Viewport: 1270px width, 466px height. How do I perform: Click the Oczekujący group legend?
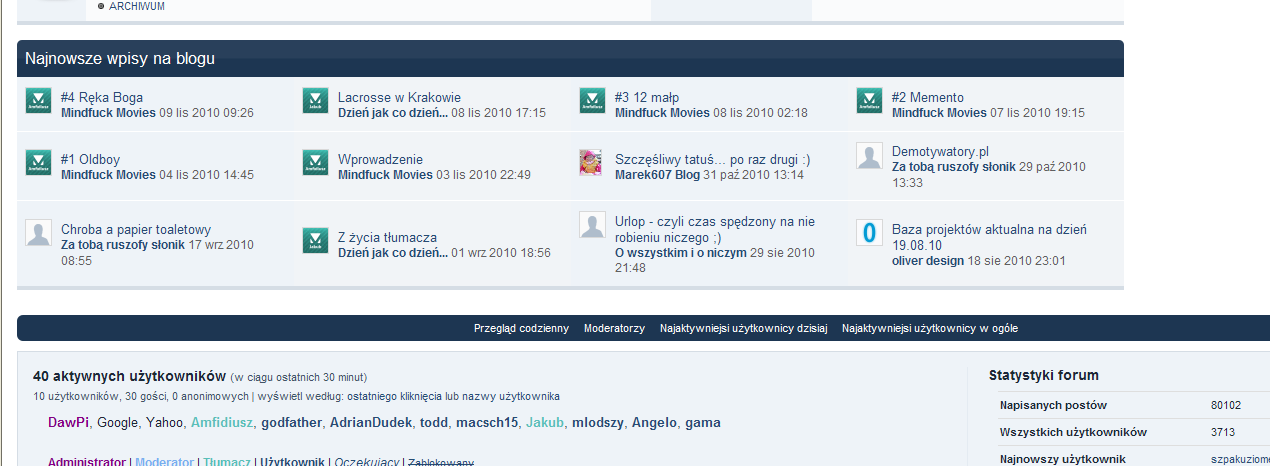point(366,462)
